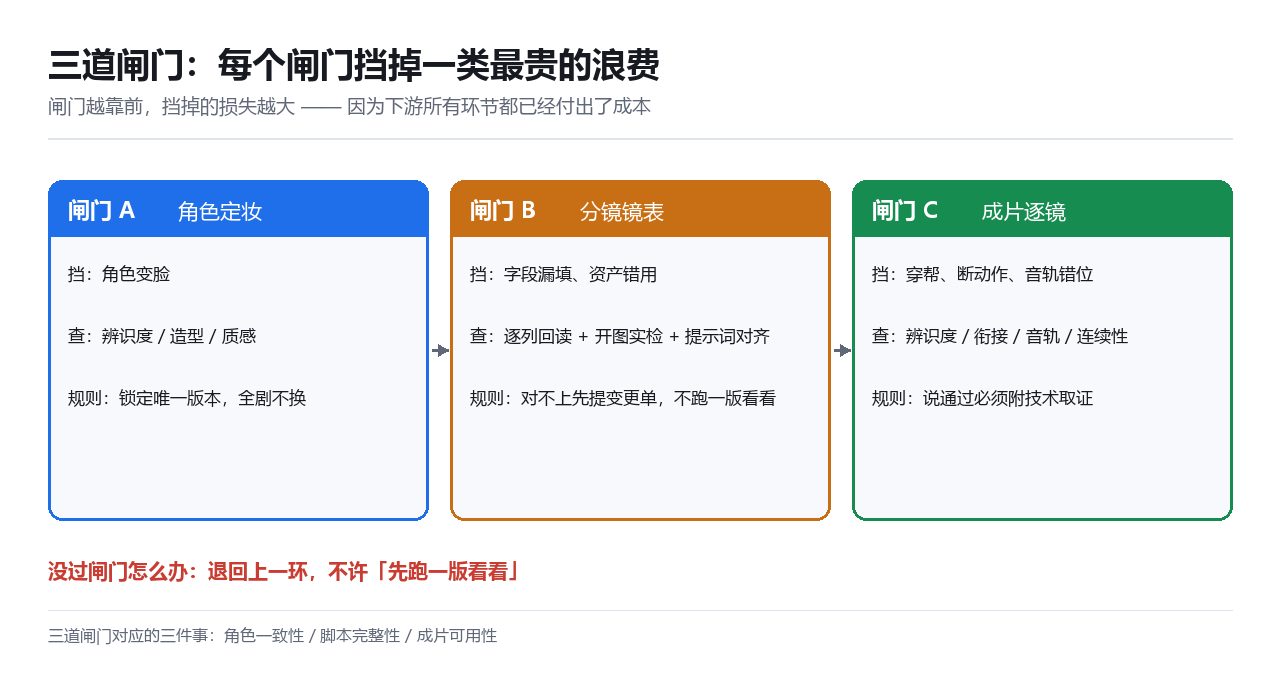Click 查：辨识度 / 衔接 / 音轨 / 连续性
This screenshot has height=700, width=1280.
point(1000,336)
